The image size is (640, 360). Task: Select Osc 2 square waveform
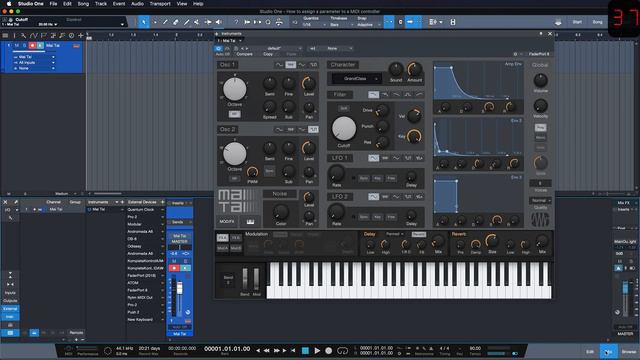pyautogui.click(x=313, y=129)
